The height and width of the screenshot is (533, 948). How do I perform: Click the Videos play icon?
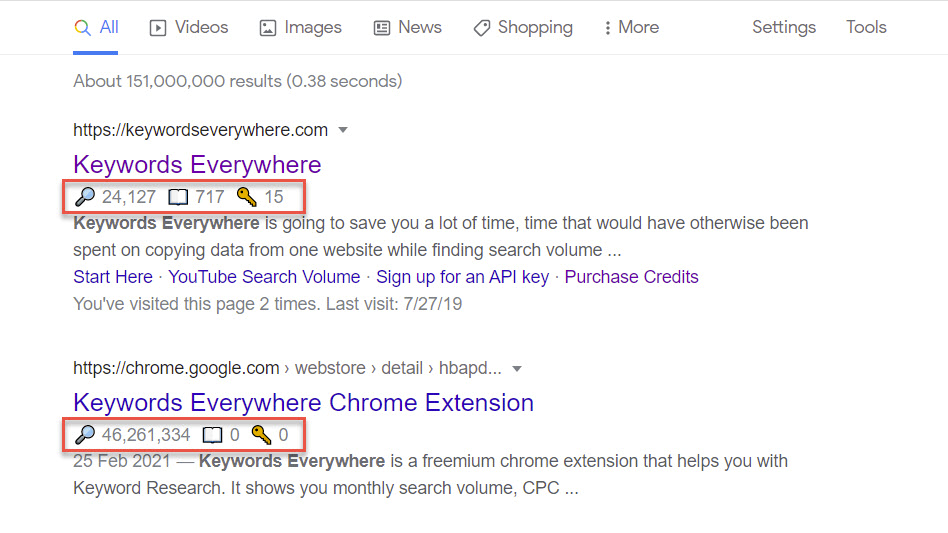158,28
